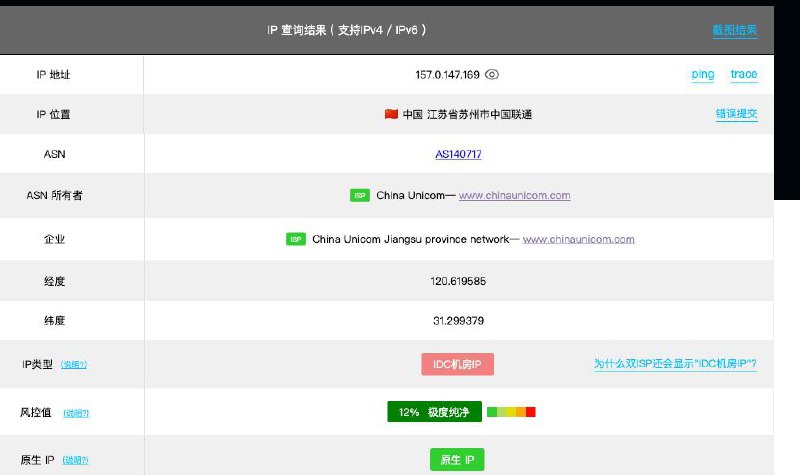Image resolution: width=800 pixels, height=475 pixels.
Task: Open the ping link
Action: 703,74
